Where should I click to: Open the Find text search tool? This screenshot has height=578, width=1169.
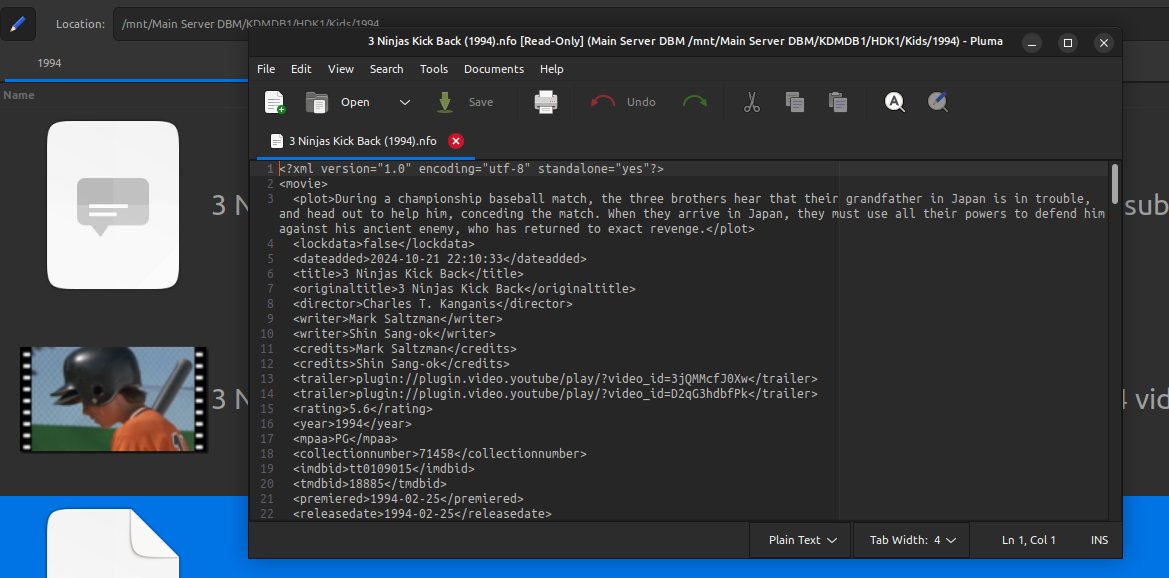click(x=895, y=102)
